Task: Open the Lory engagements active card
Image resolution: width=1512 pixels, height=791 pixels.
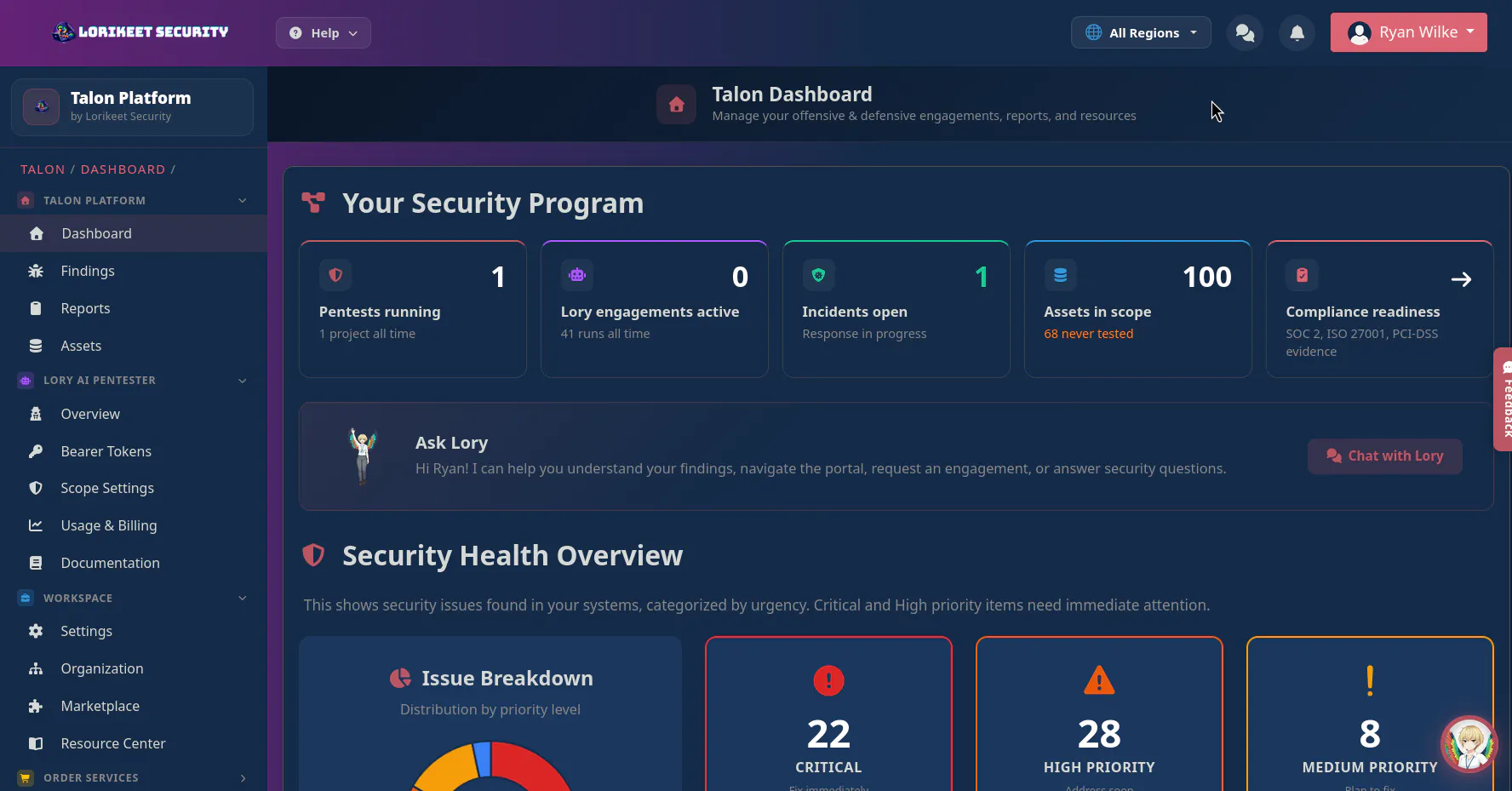Action: [655, 309]
